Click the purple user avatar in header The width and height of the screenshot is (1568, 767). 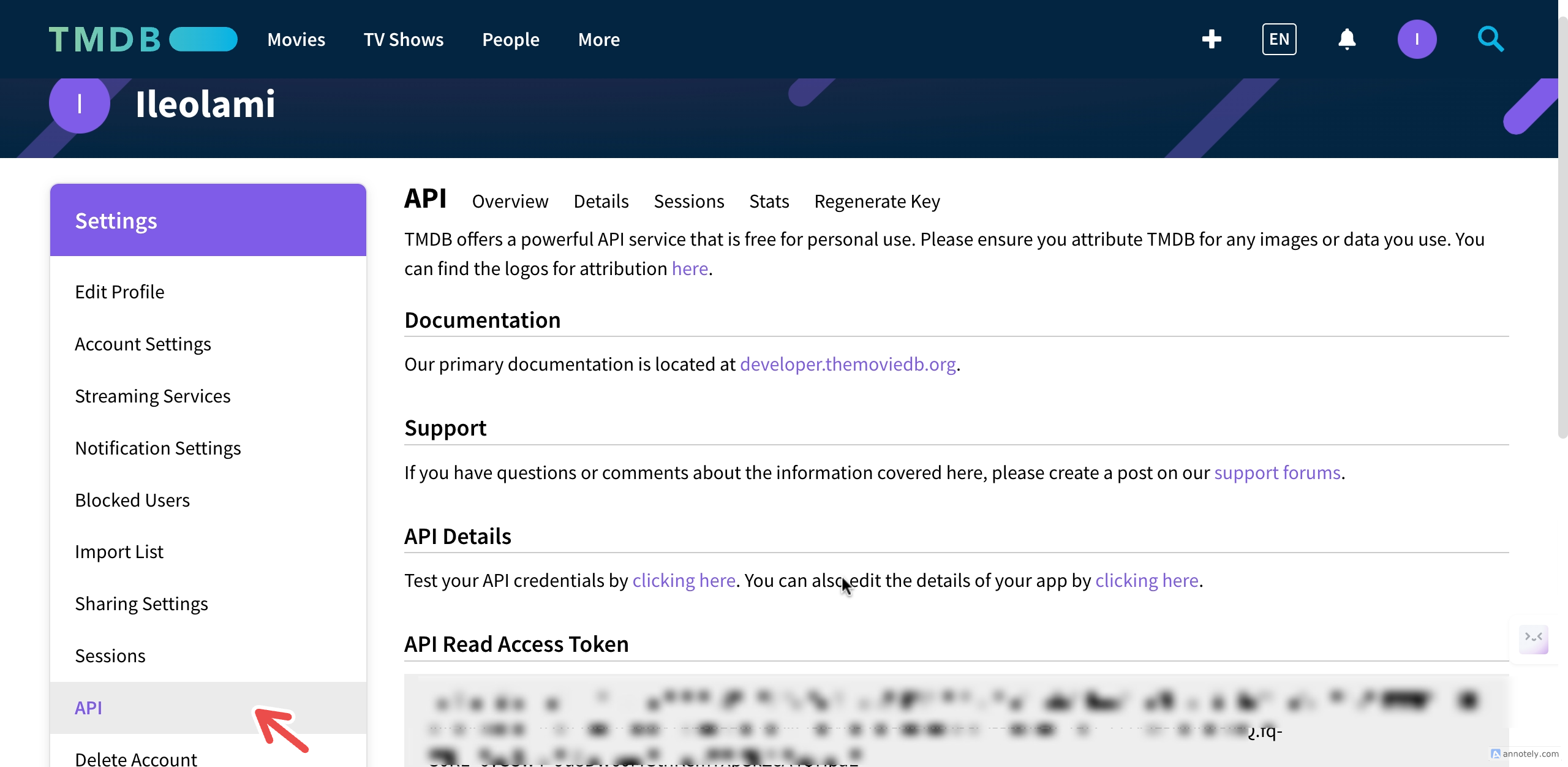point(1416,39)
